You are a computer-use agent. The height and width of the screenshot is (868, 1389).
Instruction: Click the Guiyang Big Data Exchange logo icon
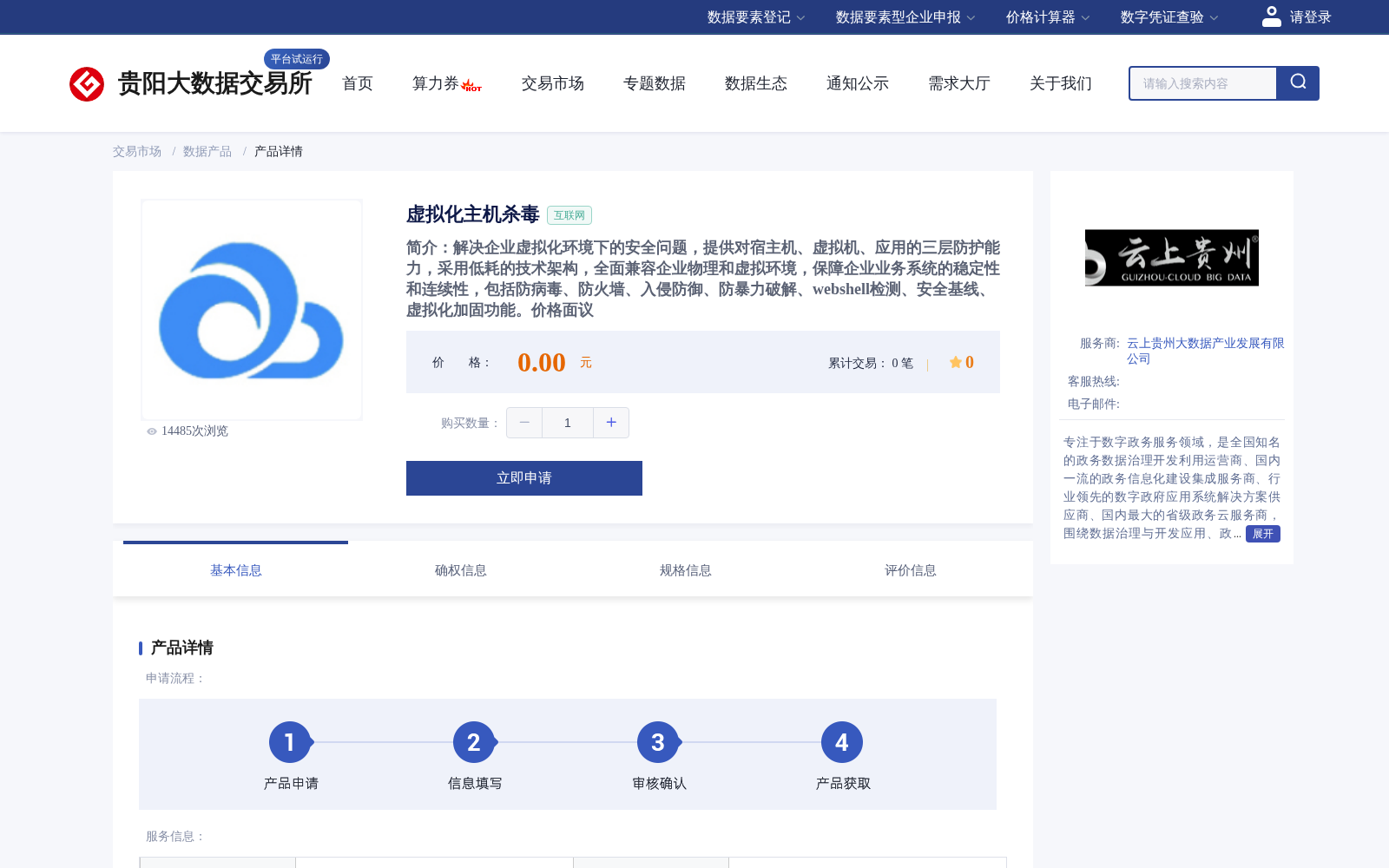[87, 84]
